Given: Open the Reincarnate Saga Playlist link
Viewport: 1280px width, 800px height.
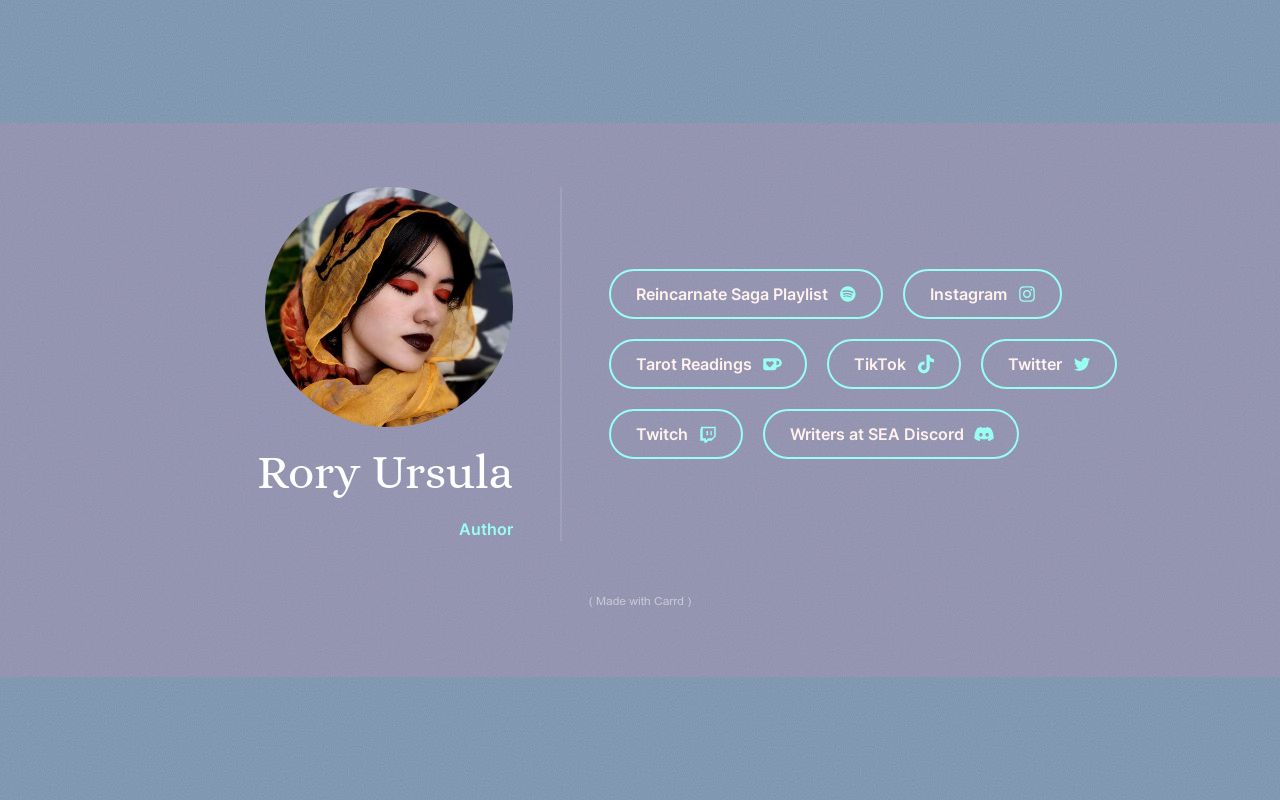Looking at the screenshot, I should click(732, 294).
